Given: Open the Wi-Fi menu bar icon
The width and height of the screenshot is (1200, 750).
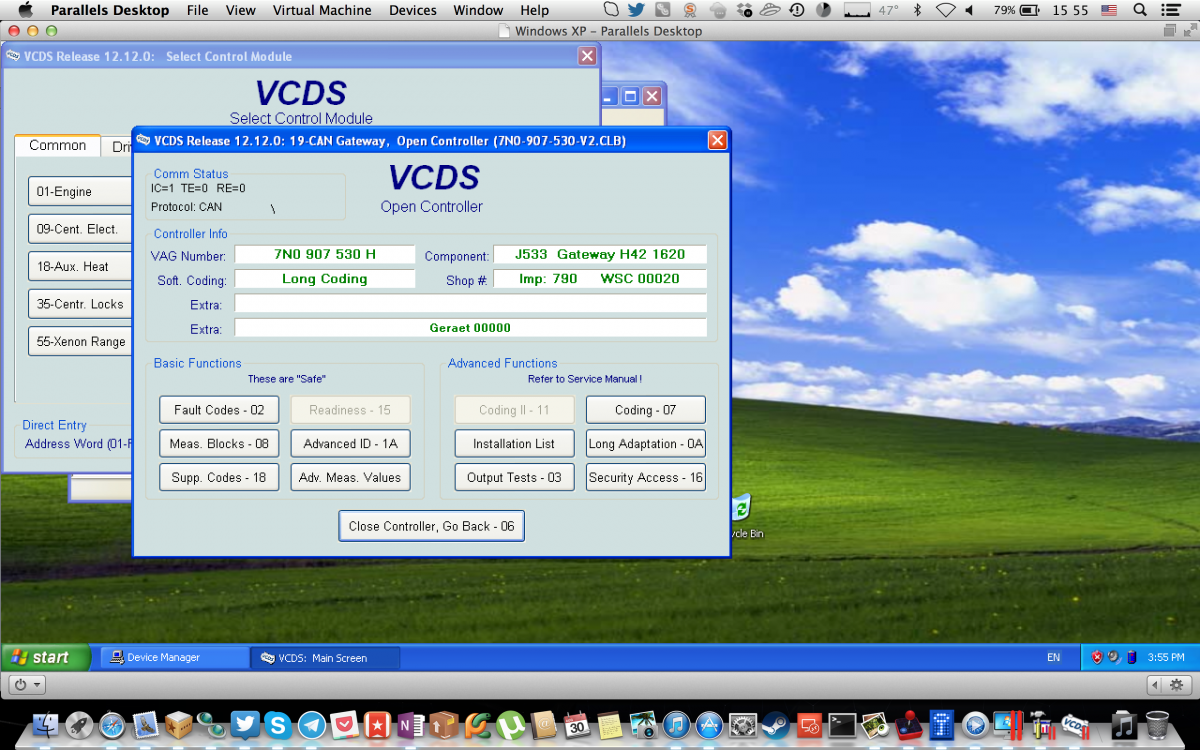Looking at the screenshot, I should point(945,10).
